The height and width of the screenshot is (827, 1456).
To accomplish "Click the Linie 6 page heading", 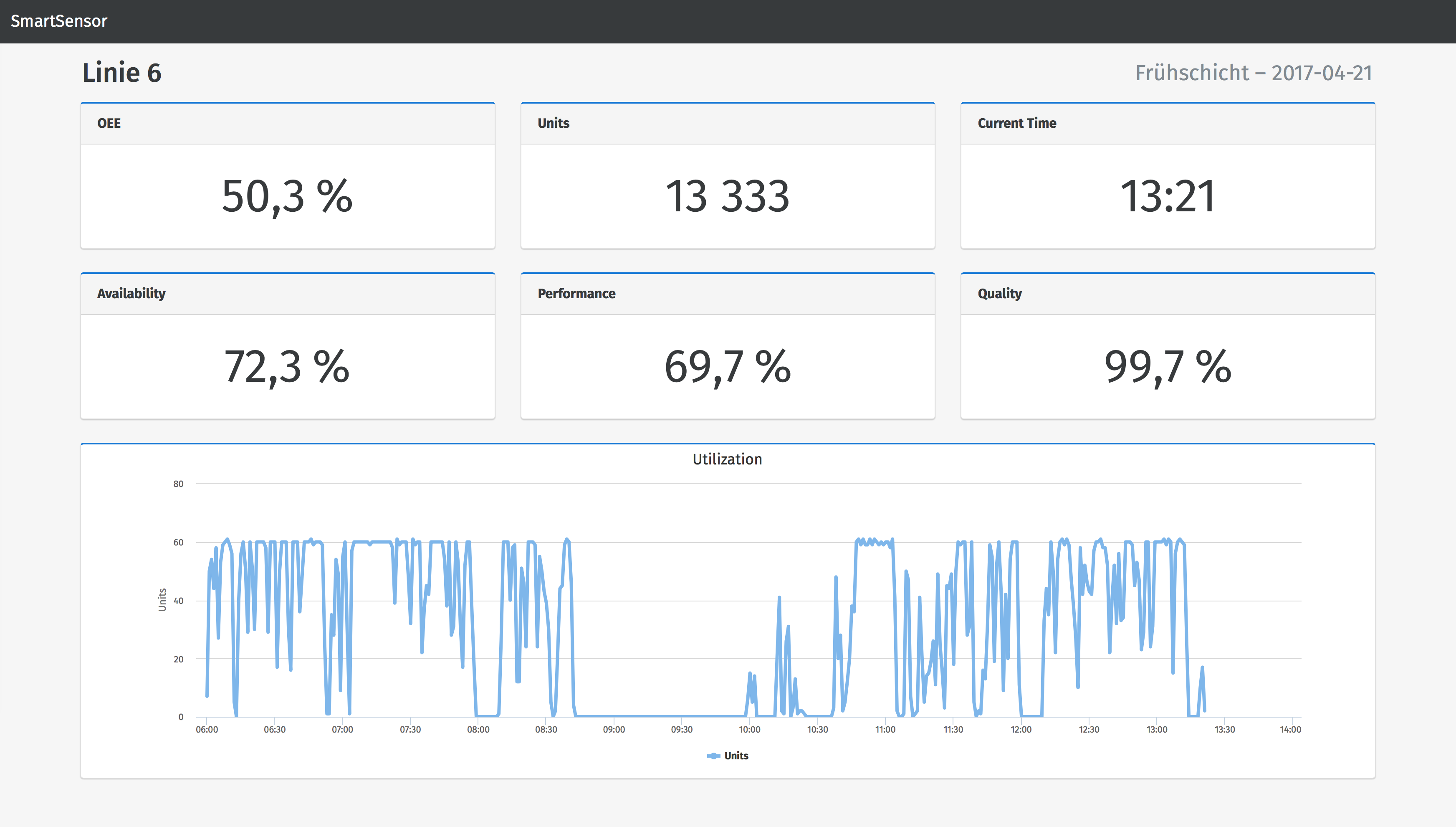I will click(121, 73).
